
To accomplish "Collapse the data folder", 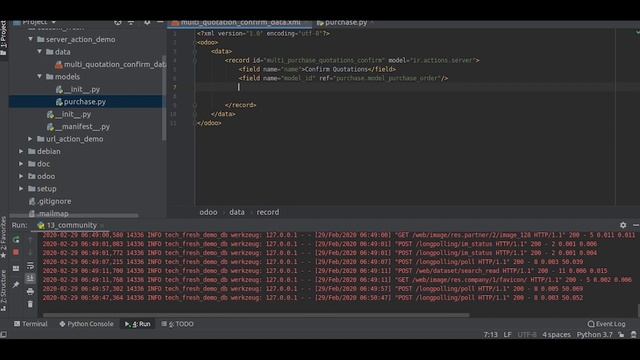I will click(40, 52).
